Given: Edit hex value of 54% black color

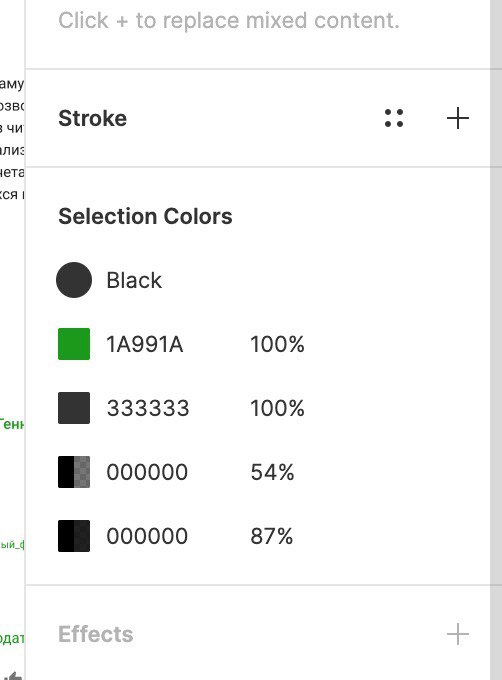Looking at the screenshot, I should coord(147,472).
